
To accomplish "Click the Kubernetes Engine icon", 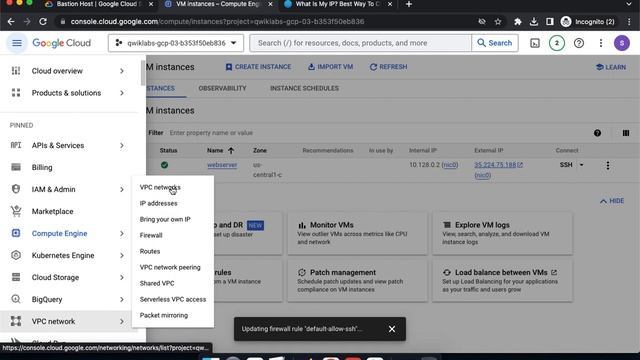I will click(x=16, y=255).
